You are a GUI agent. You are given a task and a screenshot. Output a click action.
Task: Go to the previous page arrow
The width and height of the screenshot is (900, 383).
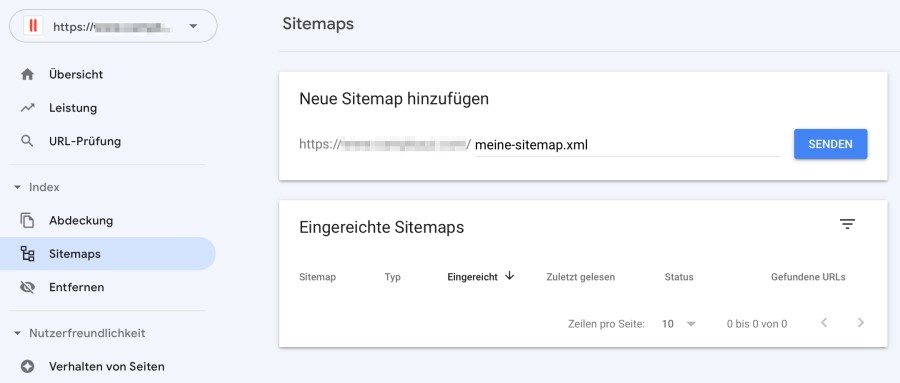coord(824,323)
